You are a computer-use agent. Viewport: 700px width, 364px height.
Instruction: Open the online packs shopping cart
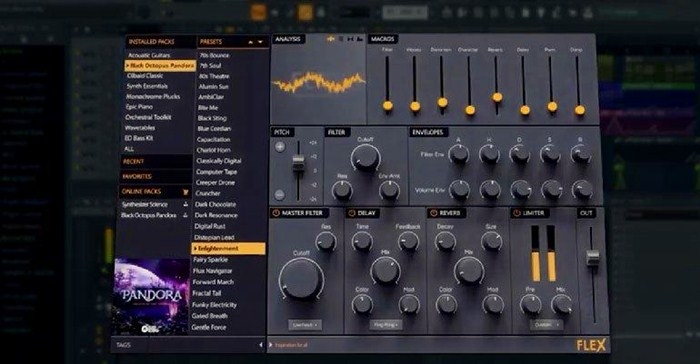click(185, 192)
